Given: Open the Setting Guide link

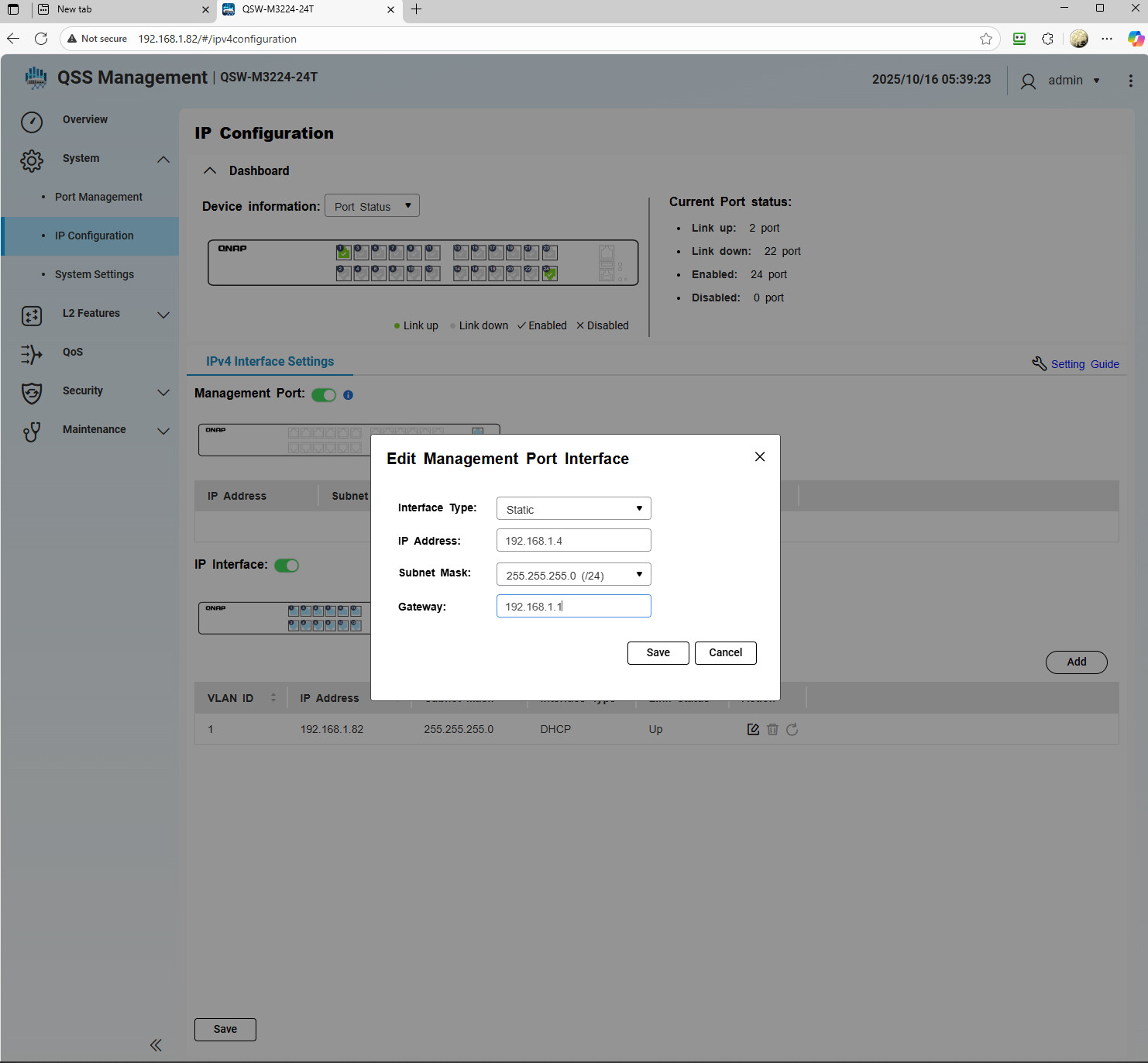Looking at the screenshot, I should pos(1084,364).
